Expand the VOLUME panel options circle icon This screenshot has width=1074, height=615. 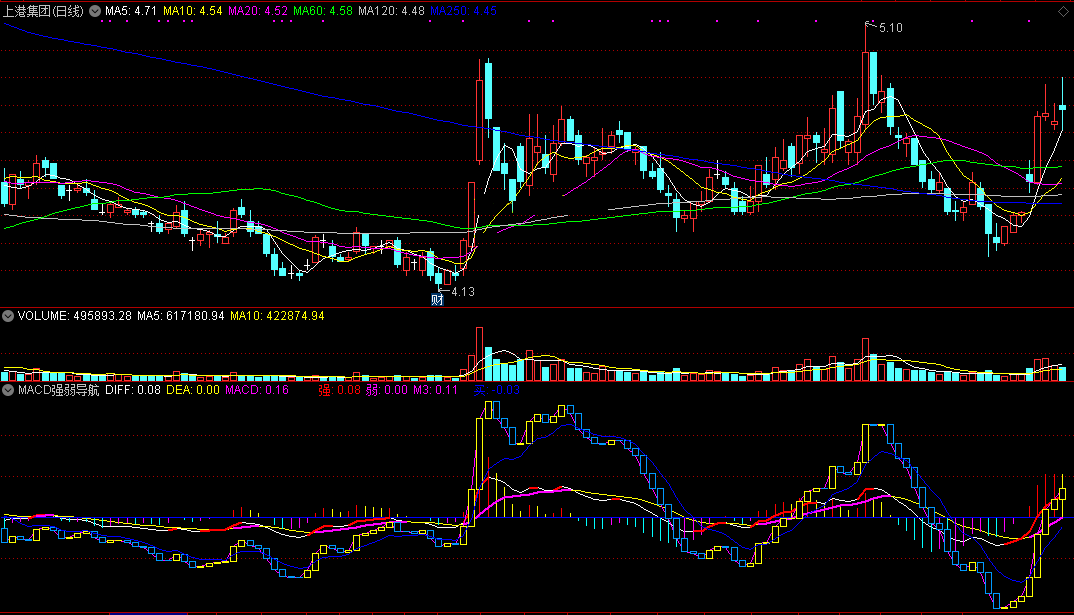coord(8,316)
